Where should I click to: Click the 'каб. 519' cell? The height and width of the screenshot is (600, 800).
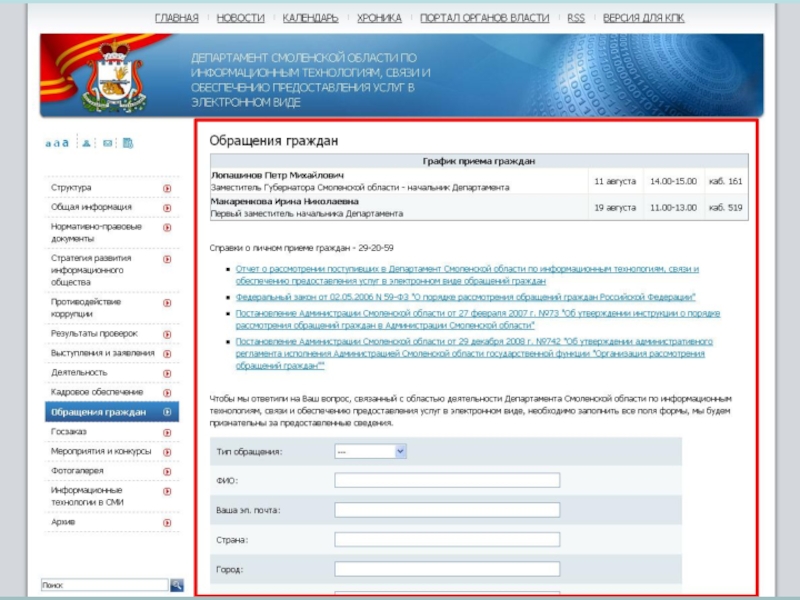(x=726, y=207)
